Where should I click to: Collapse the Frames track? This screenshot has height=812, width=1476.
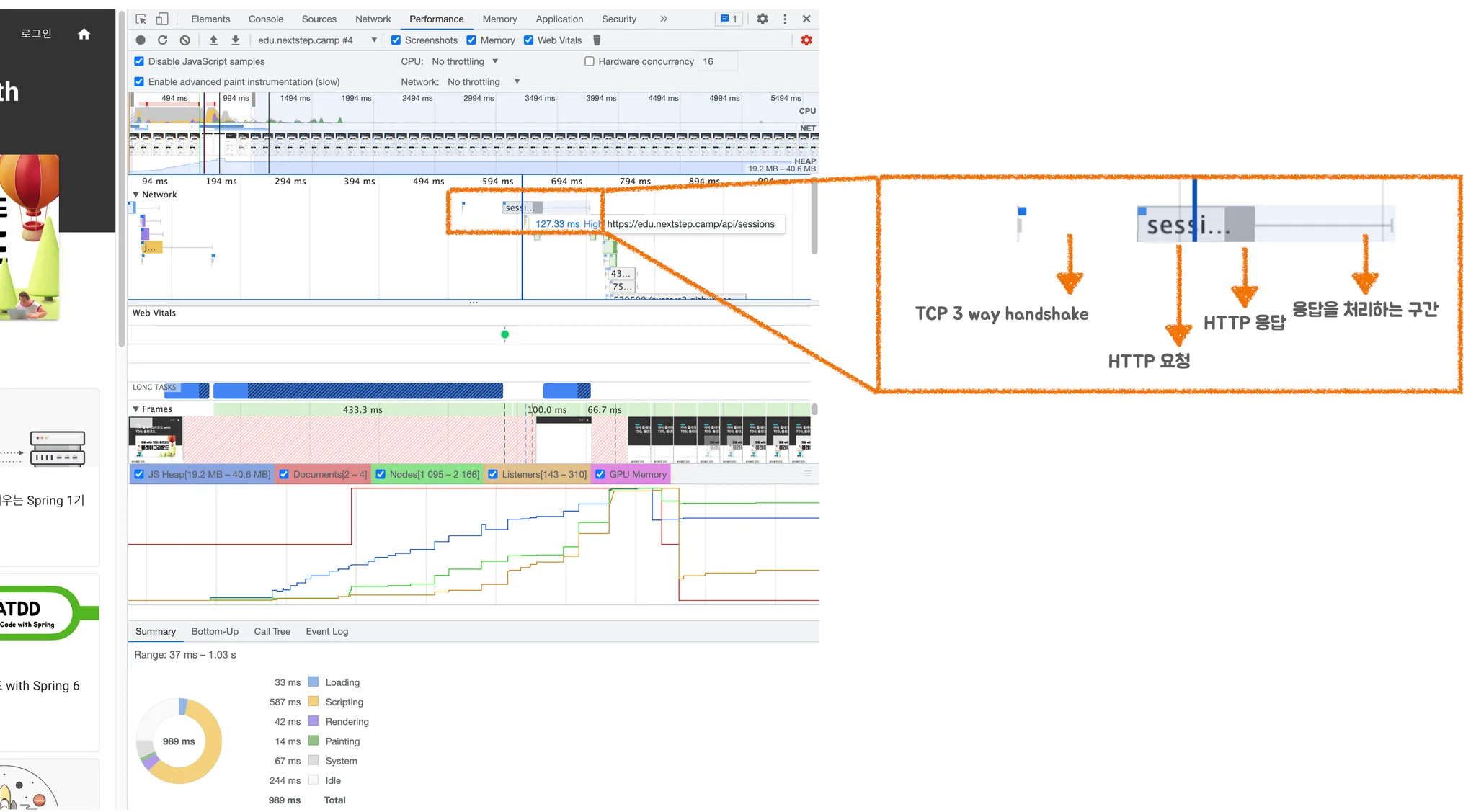pos(136,409)
